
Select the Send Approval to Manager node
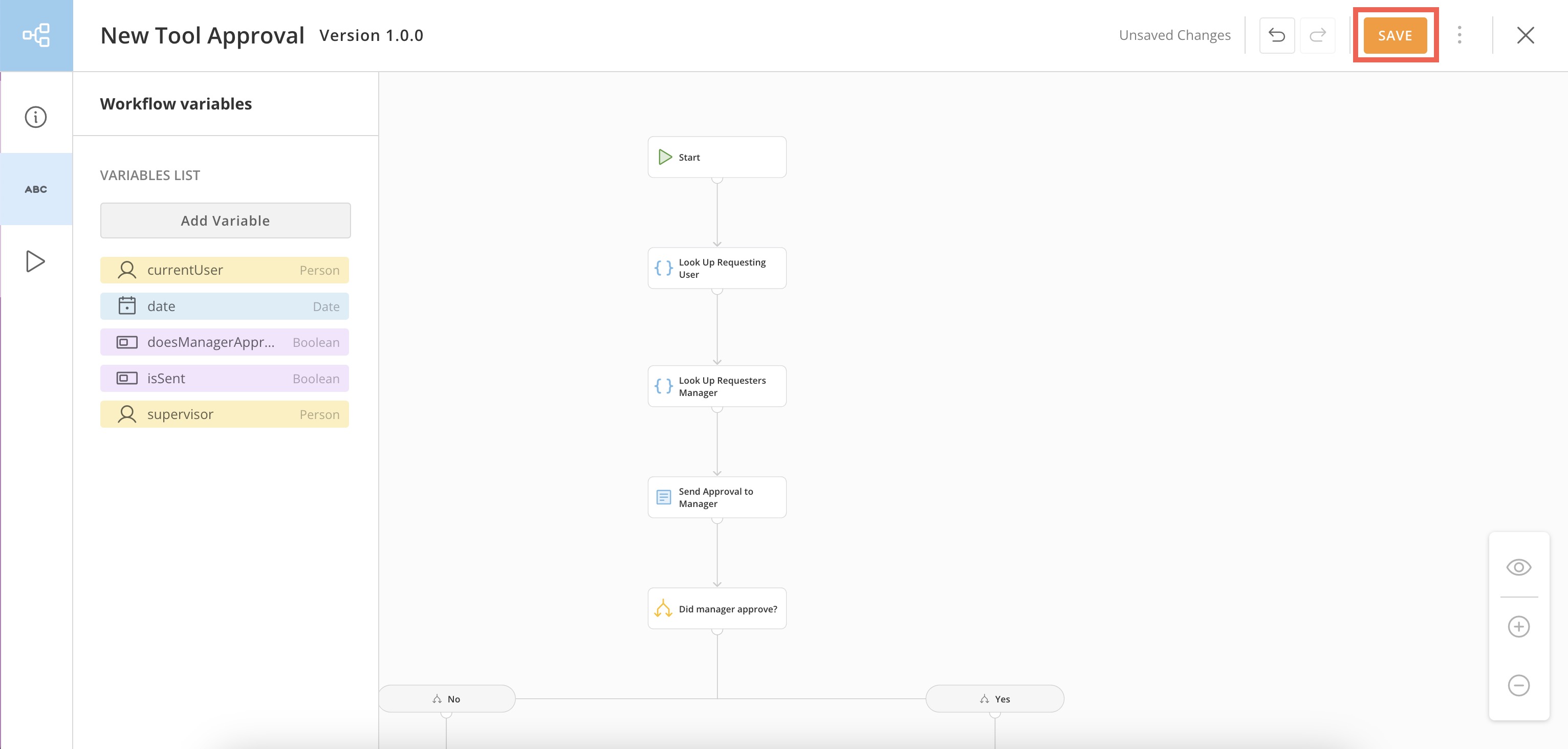[x=716, y=497]
